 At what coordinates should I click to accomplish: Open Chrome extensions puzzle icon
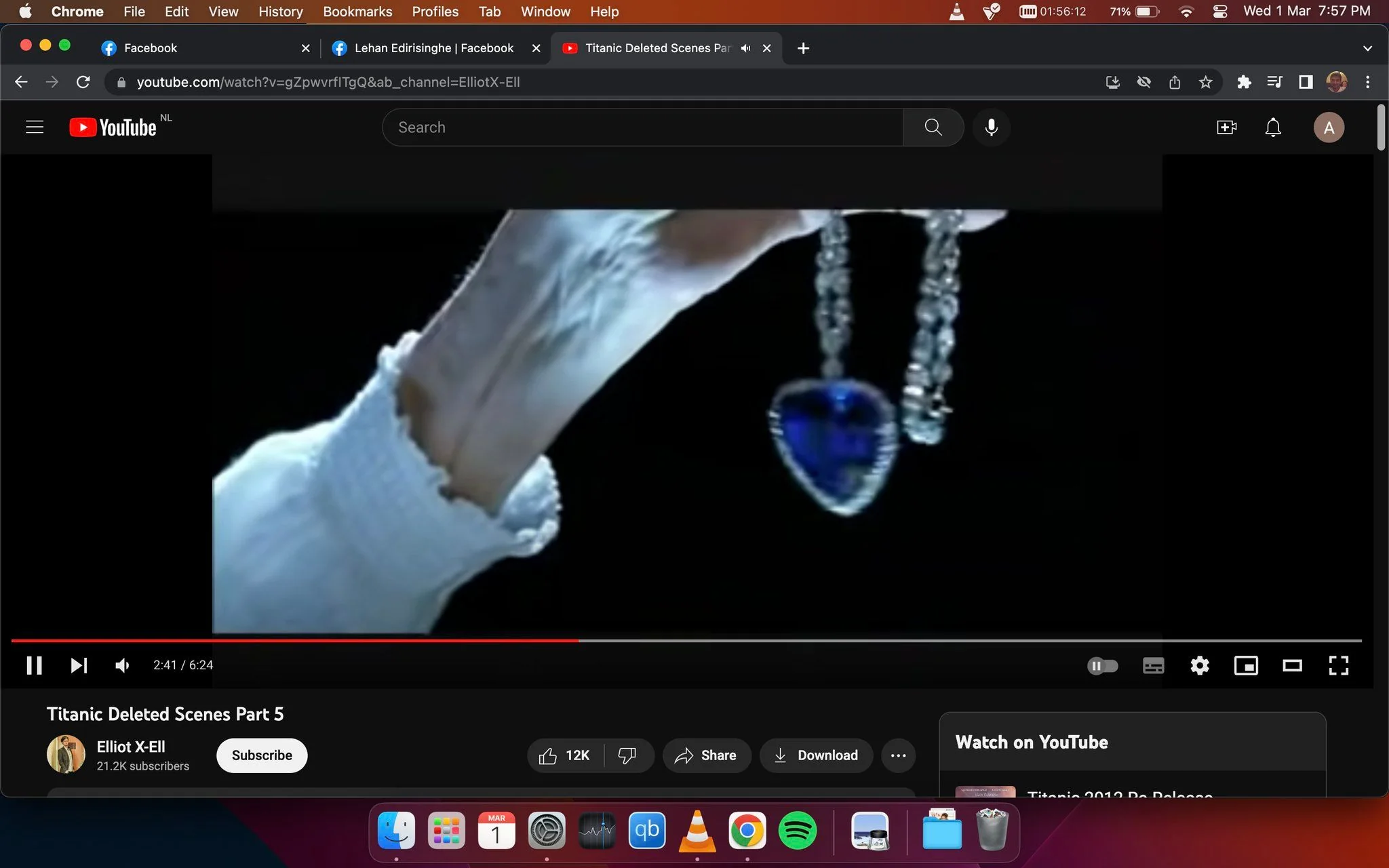(x=1243, y=82)
